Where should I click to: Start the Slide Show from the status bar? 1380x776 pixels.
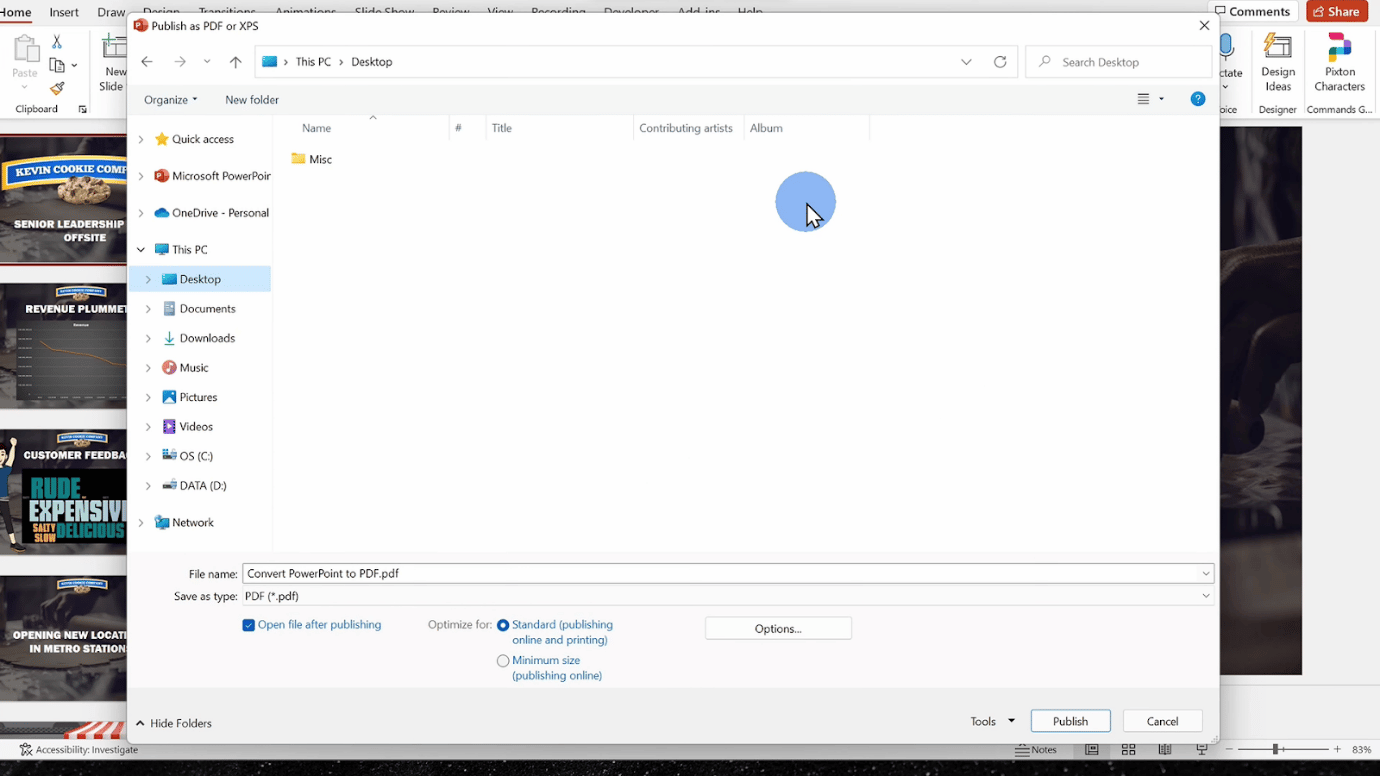click(x=1201, y=749)
